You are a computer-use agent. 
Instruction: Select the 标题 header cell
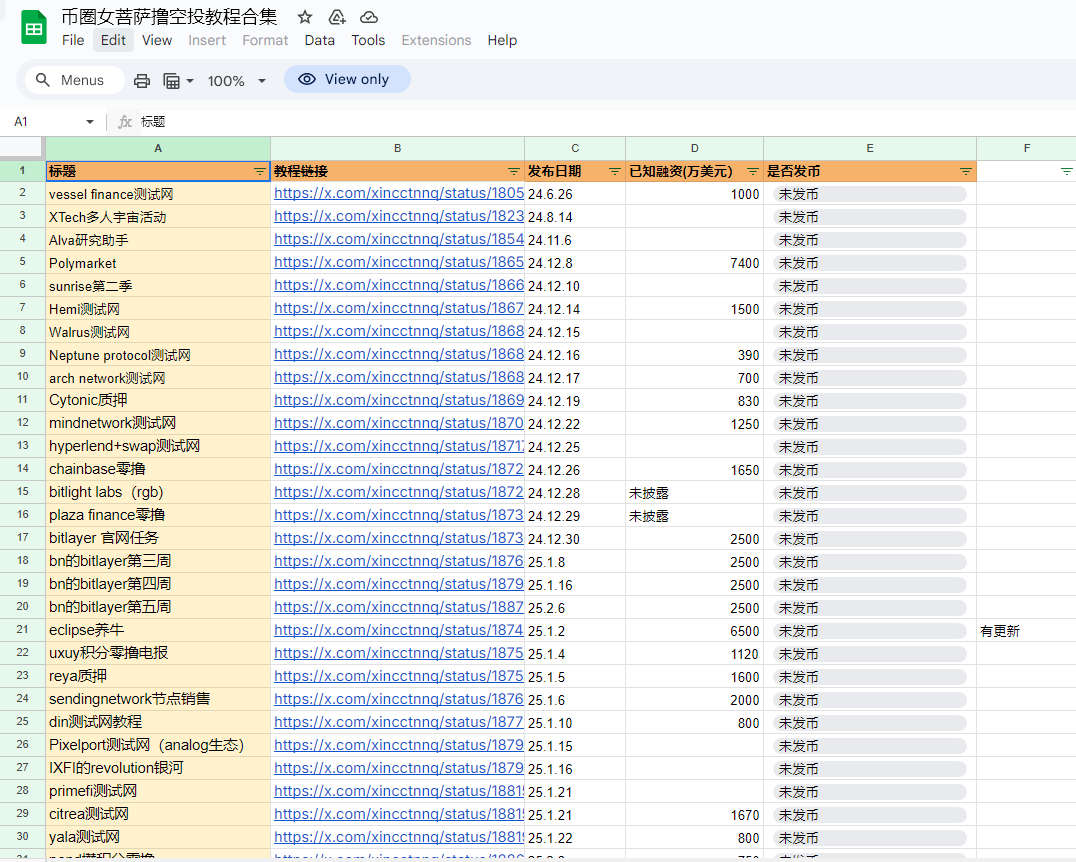click(158, 171)
